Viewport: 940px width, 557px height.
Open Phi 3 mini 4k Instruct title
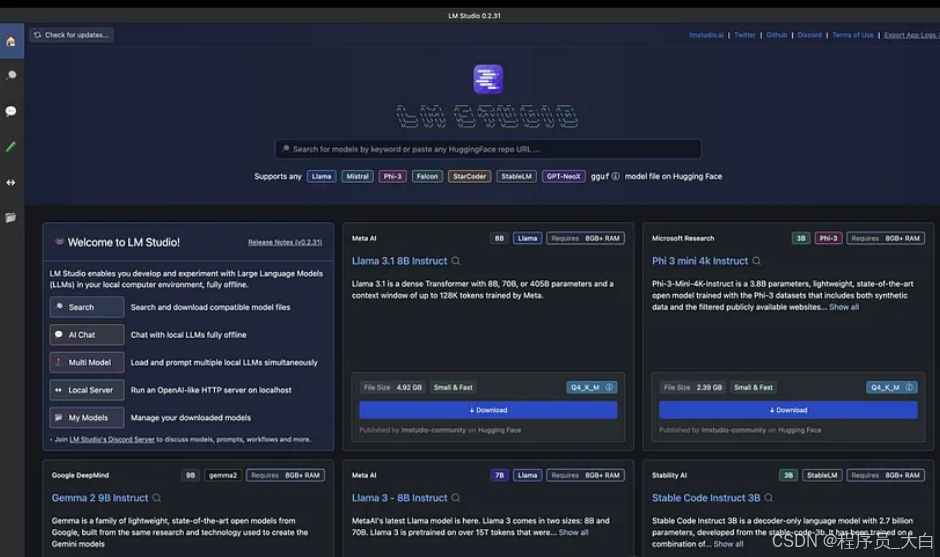[x=700, y=261]
